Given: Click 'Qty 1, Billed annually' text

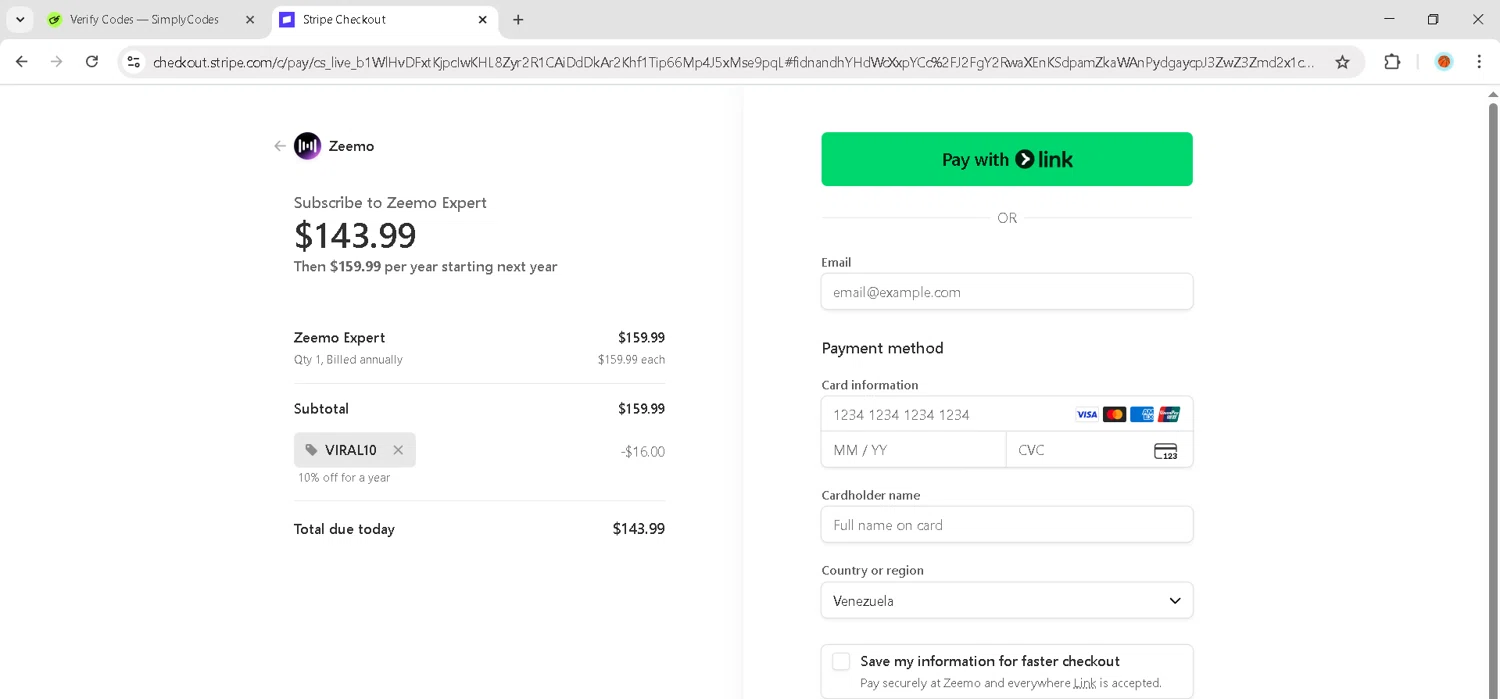Looking at the screenshot, I should 348,360.
